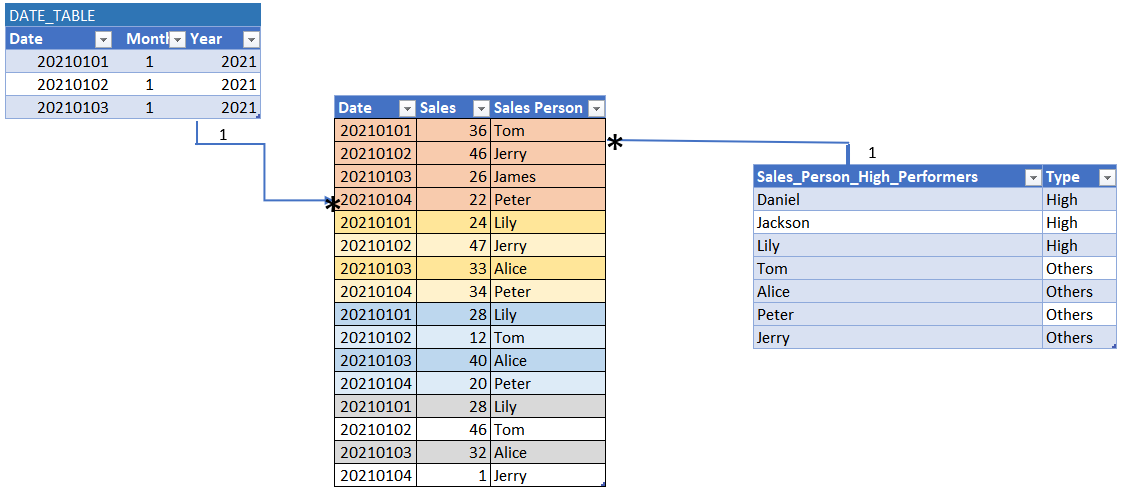Click the Sales_Person_High_Performers column header
Image resolution: width=1124 pixels, height=495 pixels.
click(888, 177)
